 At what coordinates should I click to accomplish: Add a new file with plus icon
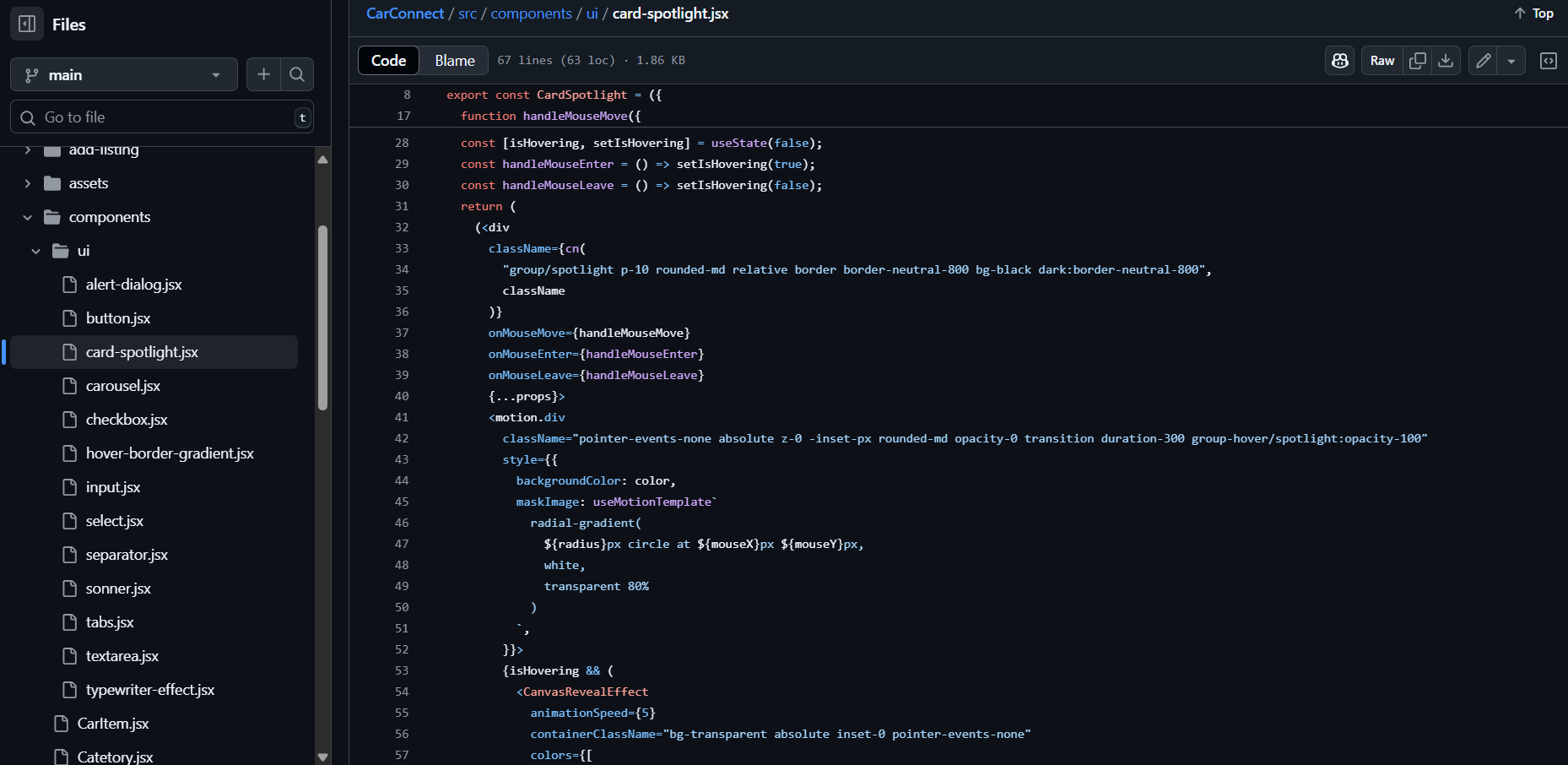point(263,74)
